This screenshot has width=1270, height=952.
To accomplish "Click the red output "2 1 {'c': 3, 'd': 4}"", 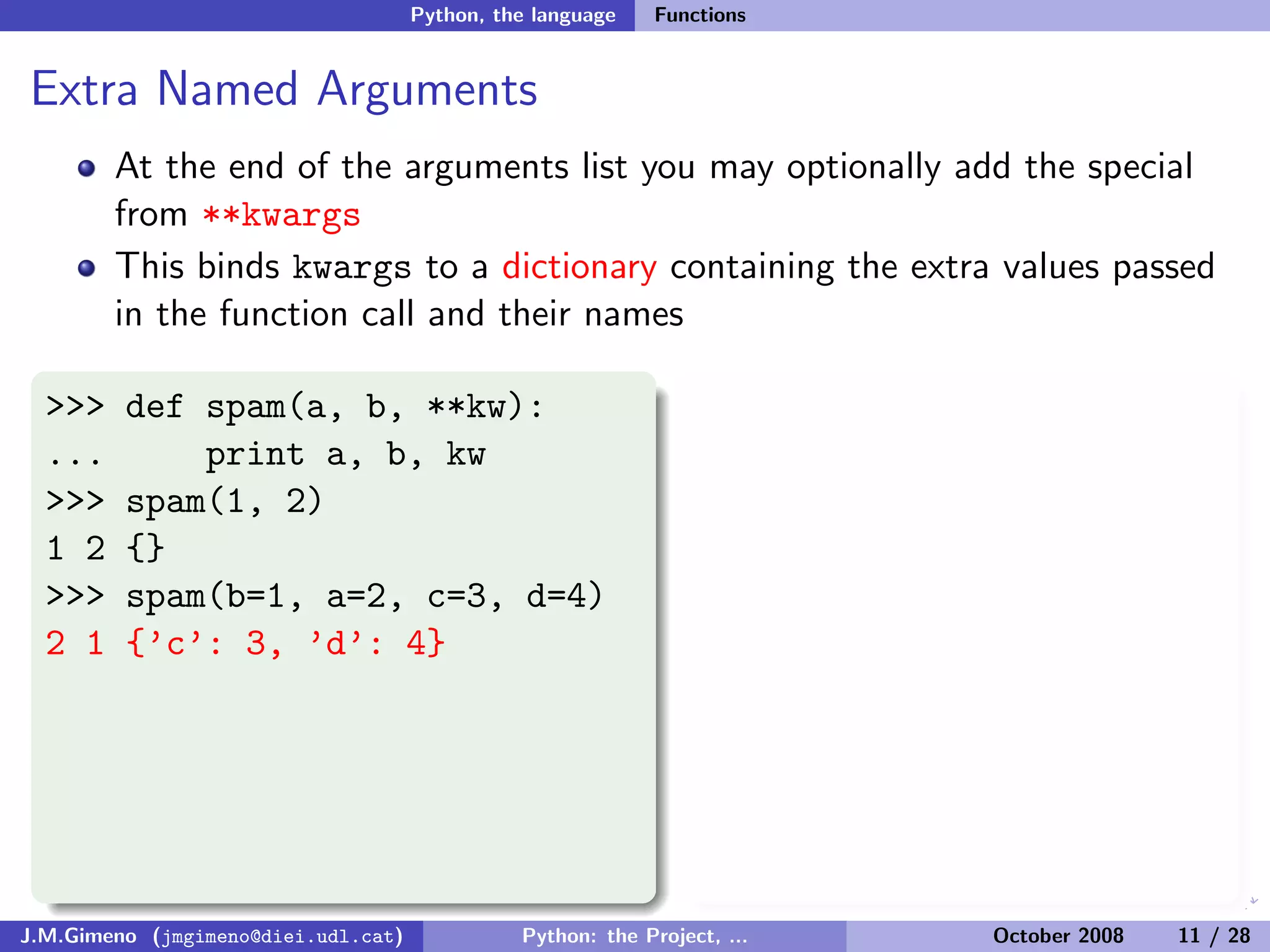I will 246,643.
